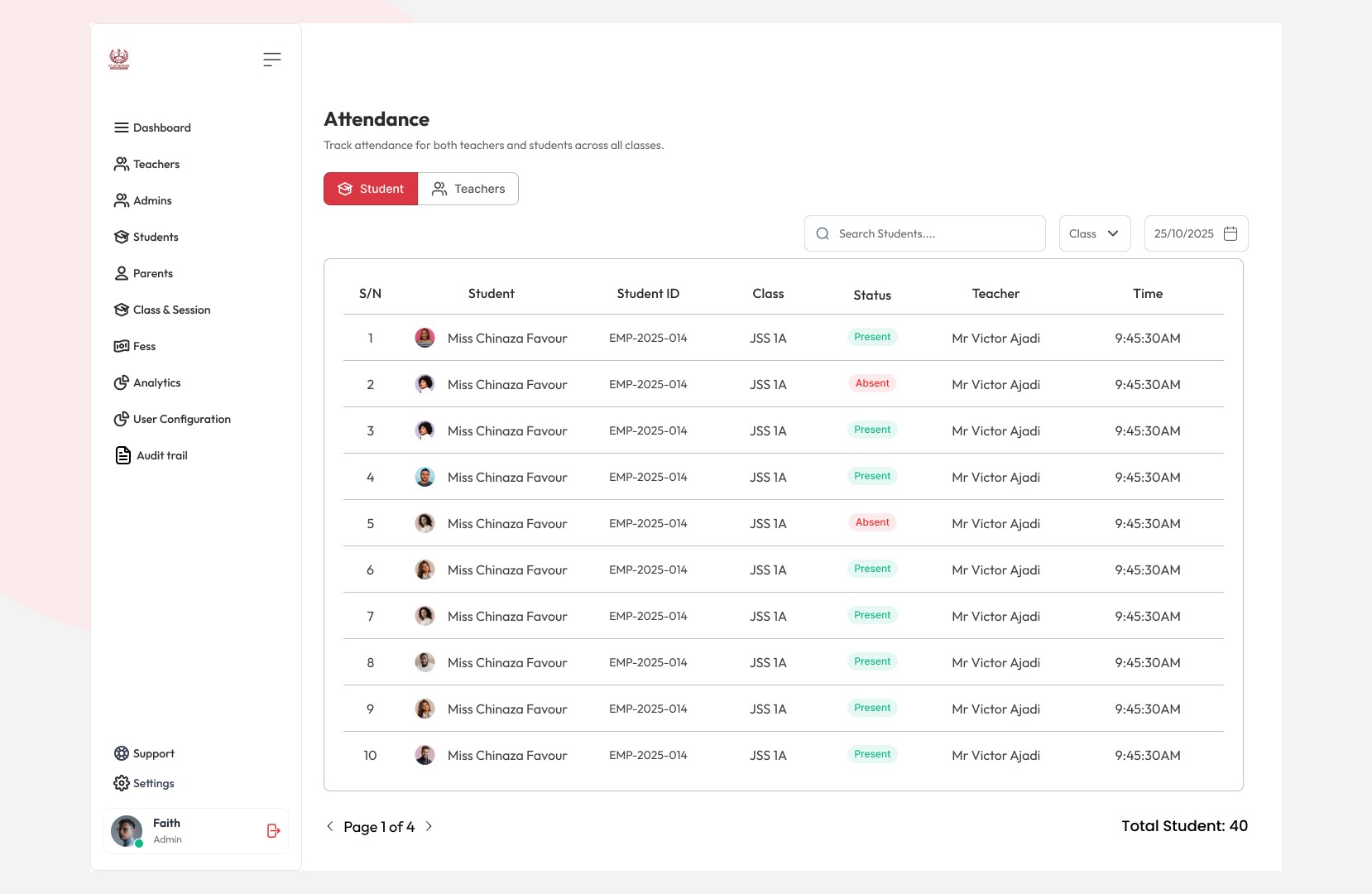Open Audit trail in the sidebar
The image size is (1372, 894).
tap(151, 455)
